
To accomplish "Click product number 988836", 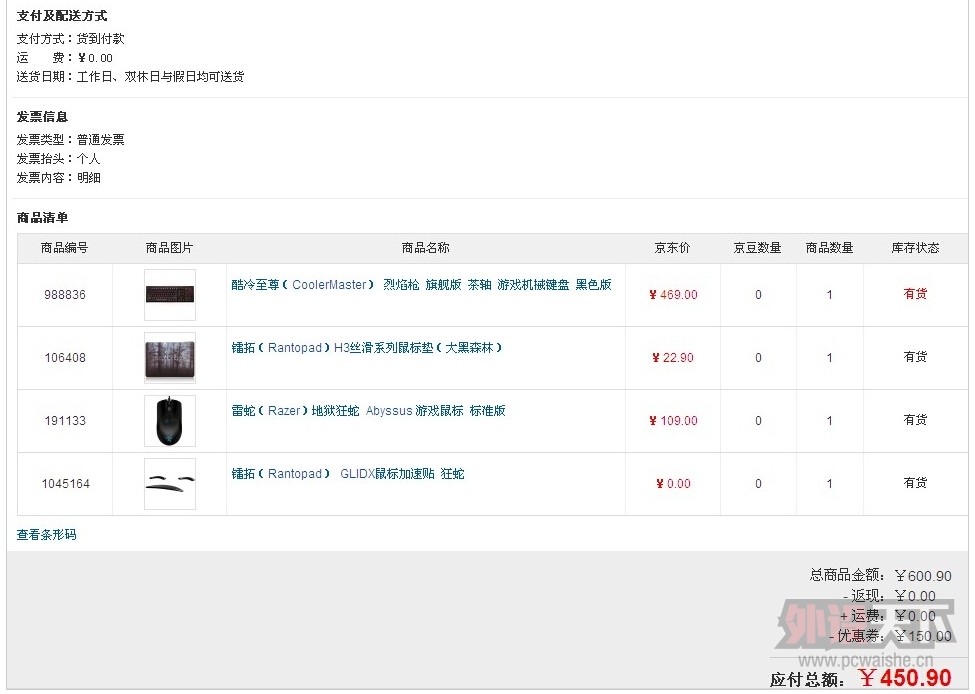I will 65,295.
